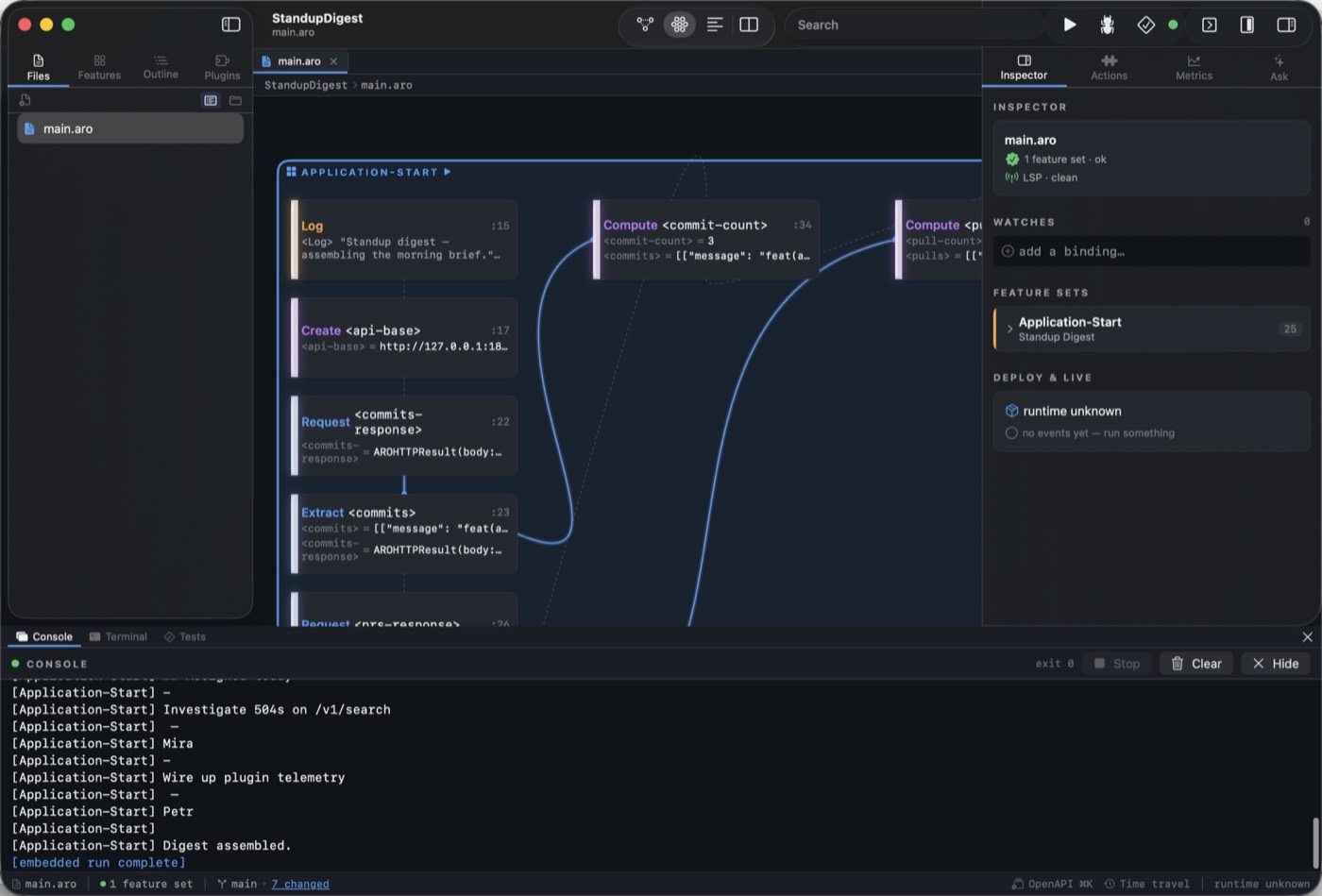Toggle the left sidebar panel
Screen dimensions: 1322x896
[x=230, y=25]
